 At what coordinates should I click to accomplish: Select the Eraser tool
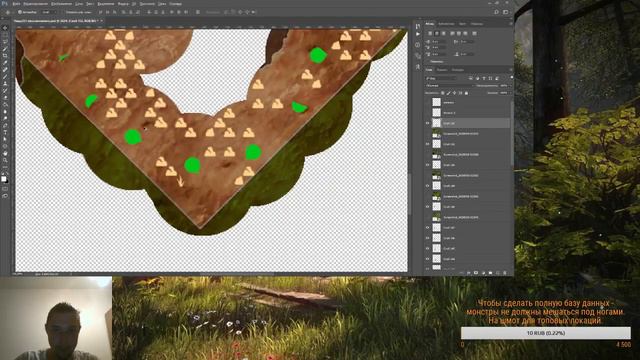pyautogui.click(x=5, y=98)
